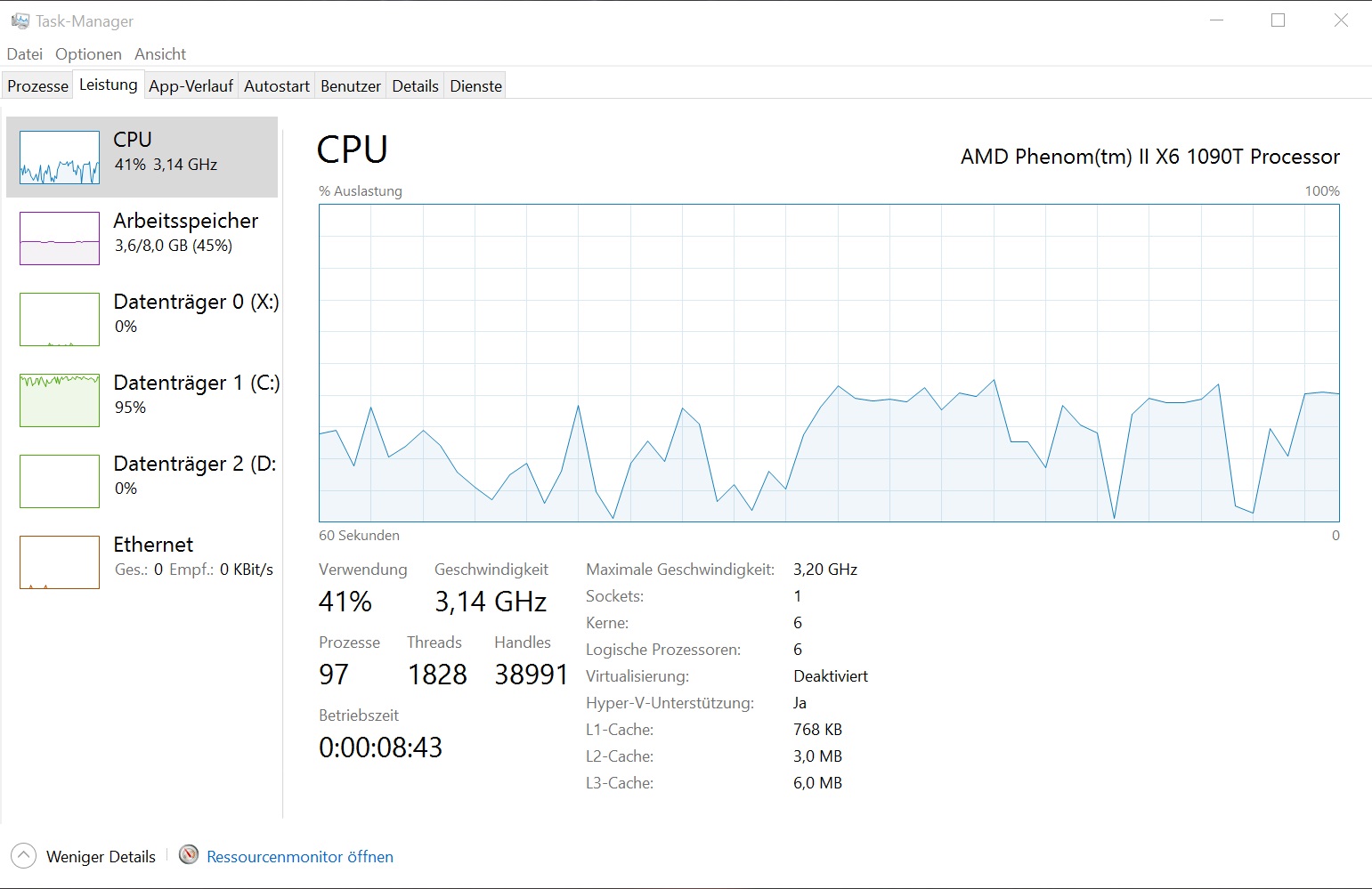Open the Optionen menu
The height and width of the screenshot is (889, 1372).
88,54
